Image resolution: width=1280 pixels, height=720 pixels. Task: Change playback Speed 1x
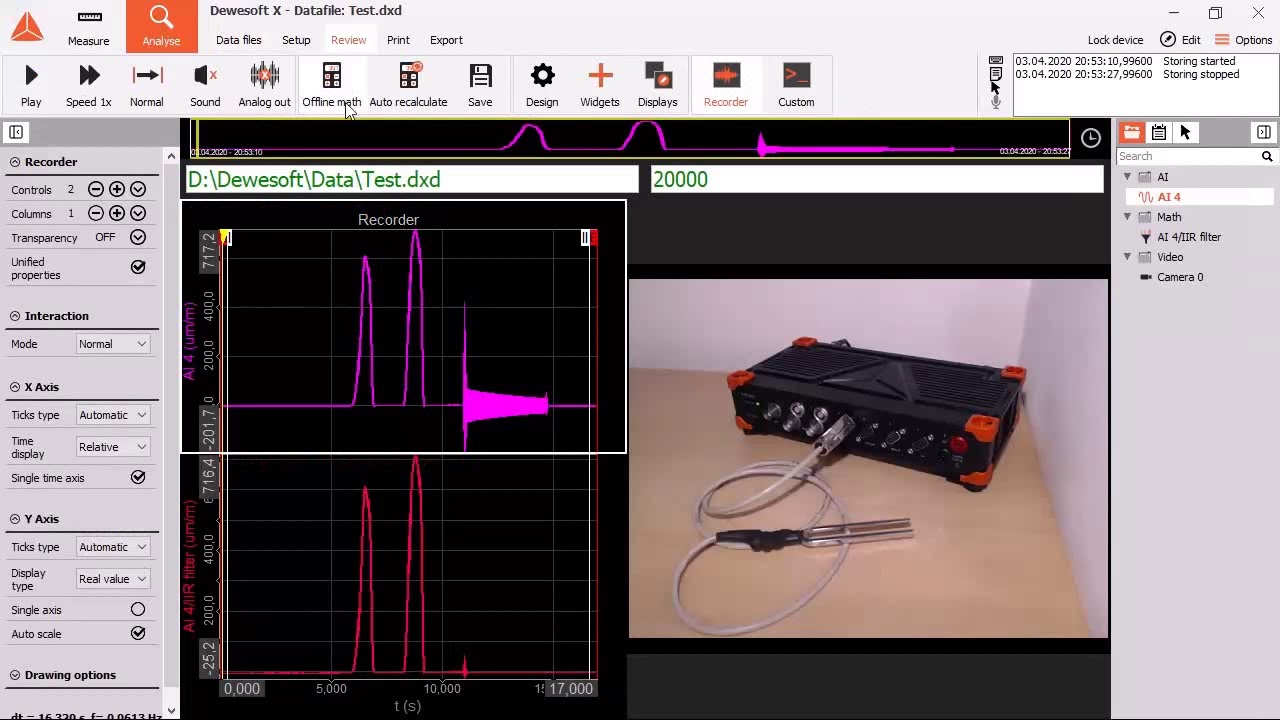pos(88,85)
